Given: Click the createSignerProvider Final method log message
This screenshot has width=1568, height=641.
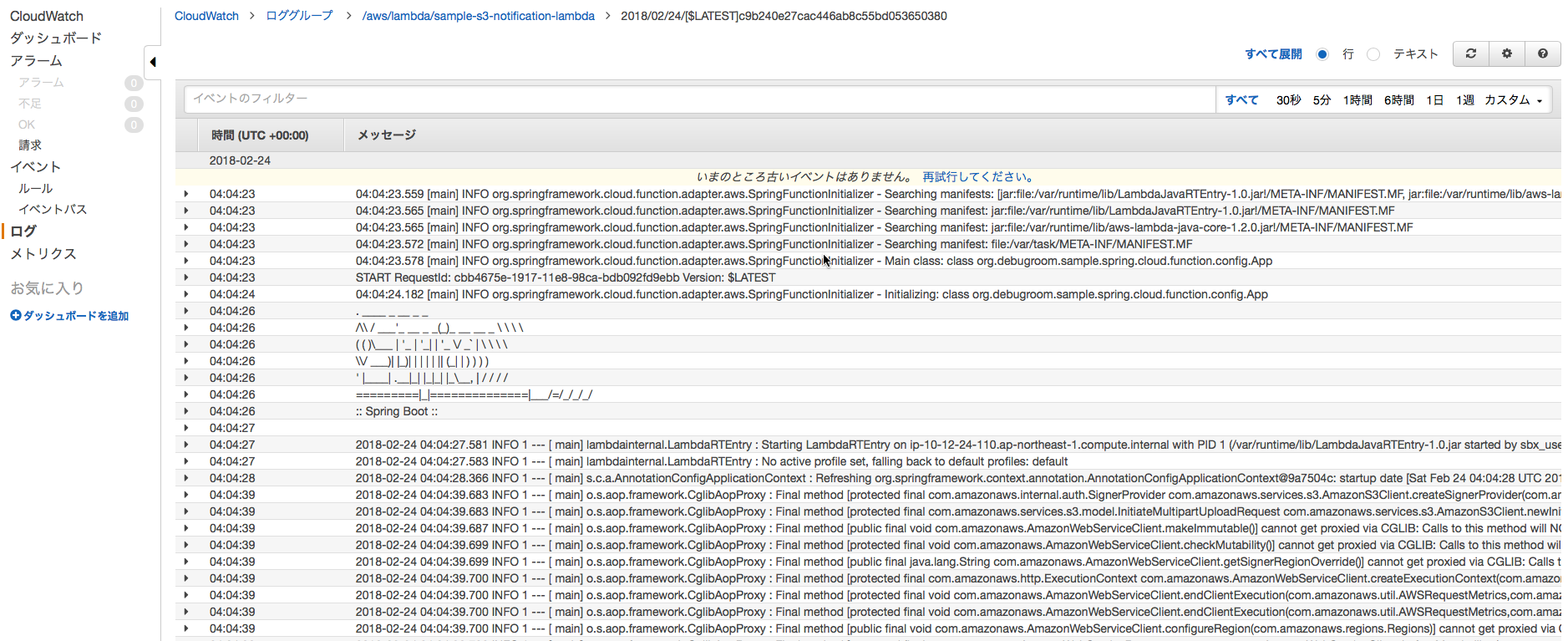Looking at the screenshot, I should click(x=958, y=495).
